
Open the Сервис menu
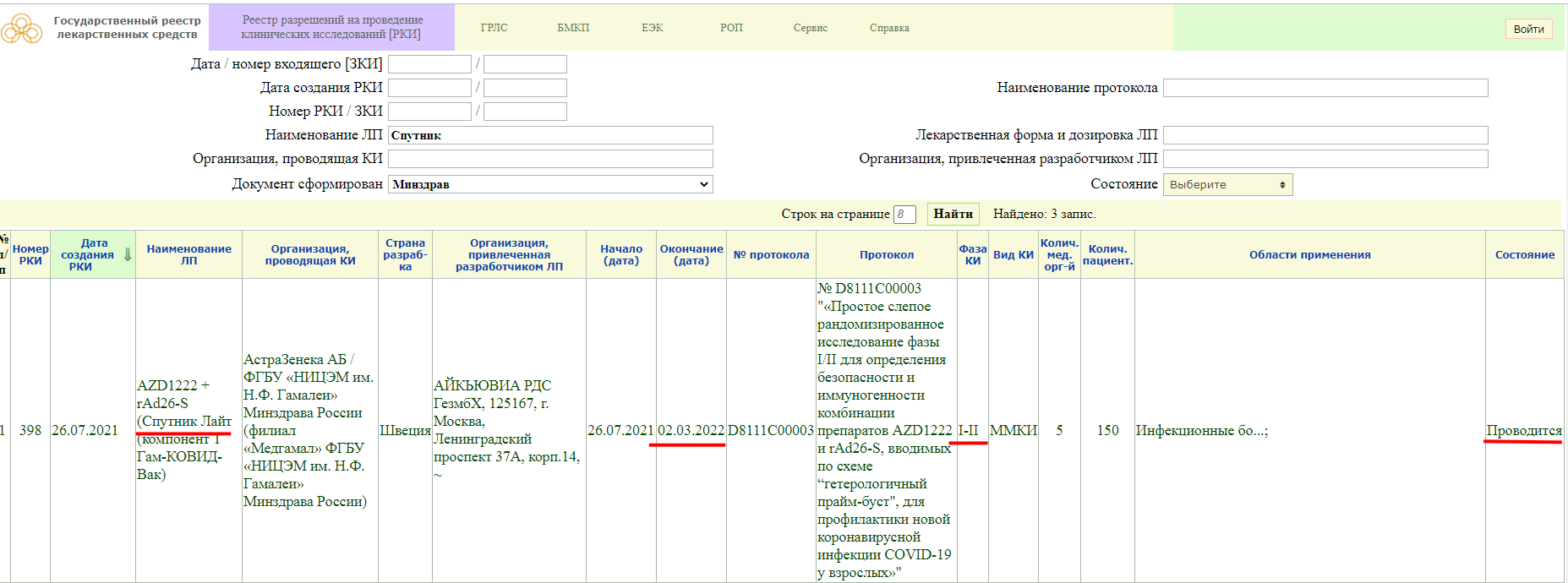tap(811, 28)
